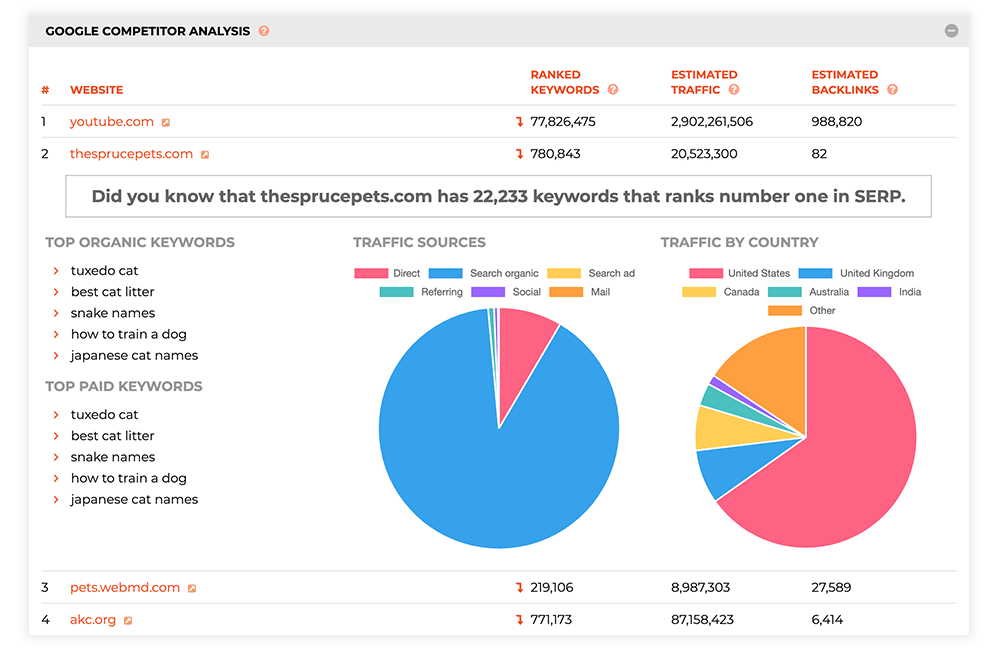Toggle Direct legend swatch in Traffic Sources
The width and height of the screenshot is (1000, 650).
tap(371, 273)
